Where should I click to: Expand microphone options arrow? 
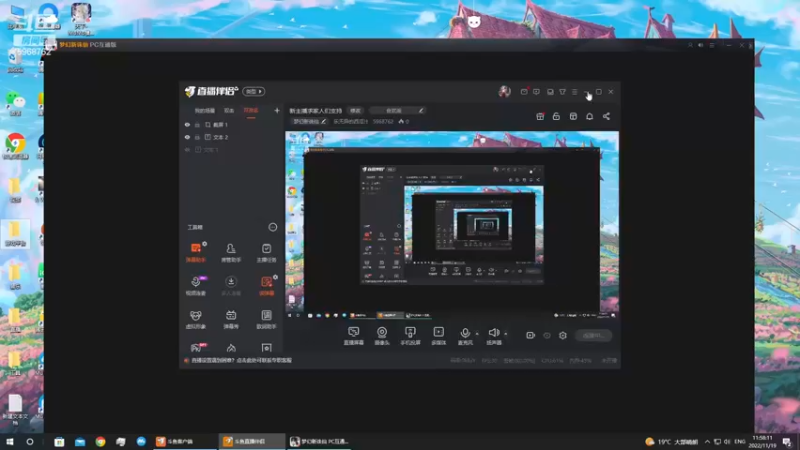tap(477, 334)
